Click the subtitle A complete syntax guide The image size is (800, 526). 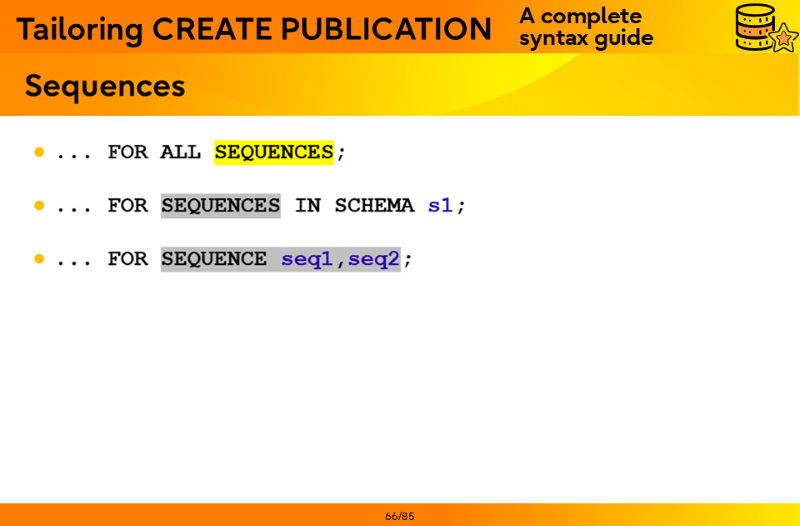[586, 27]
